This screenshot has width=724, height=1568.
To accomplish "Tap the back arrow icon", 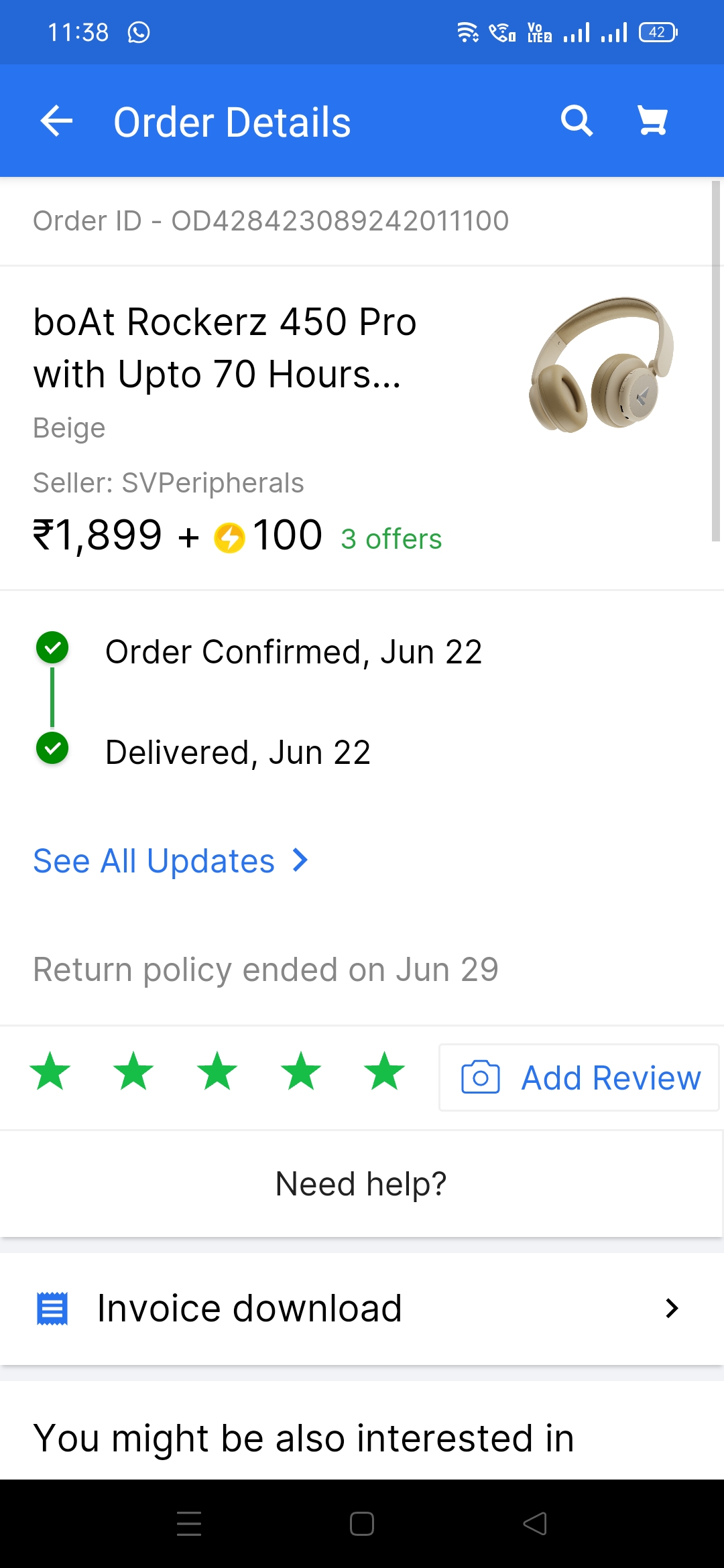I will 56,121.
